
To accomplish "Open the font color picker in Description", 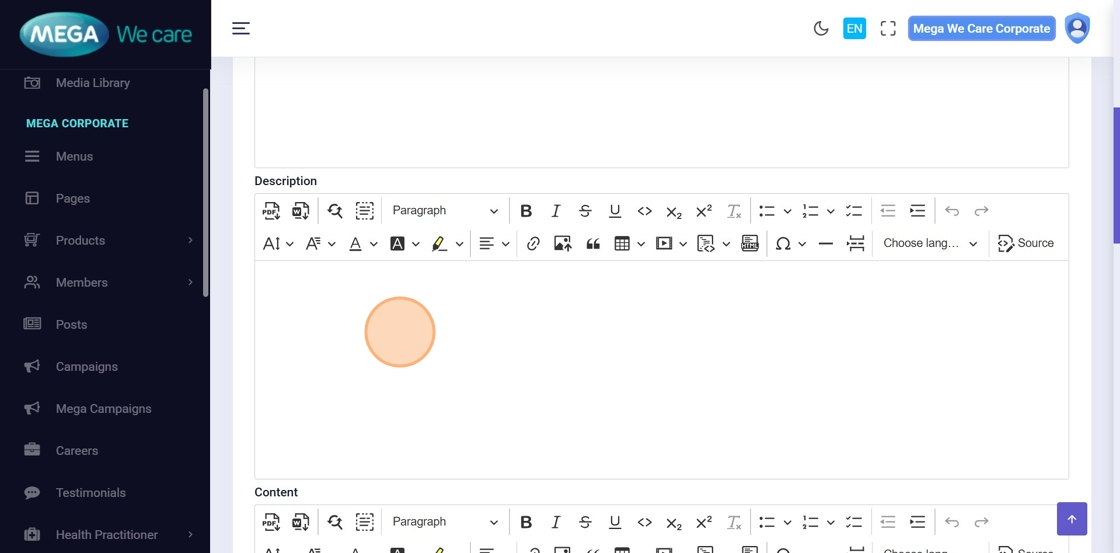I will [x=356, y=244].
